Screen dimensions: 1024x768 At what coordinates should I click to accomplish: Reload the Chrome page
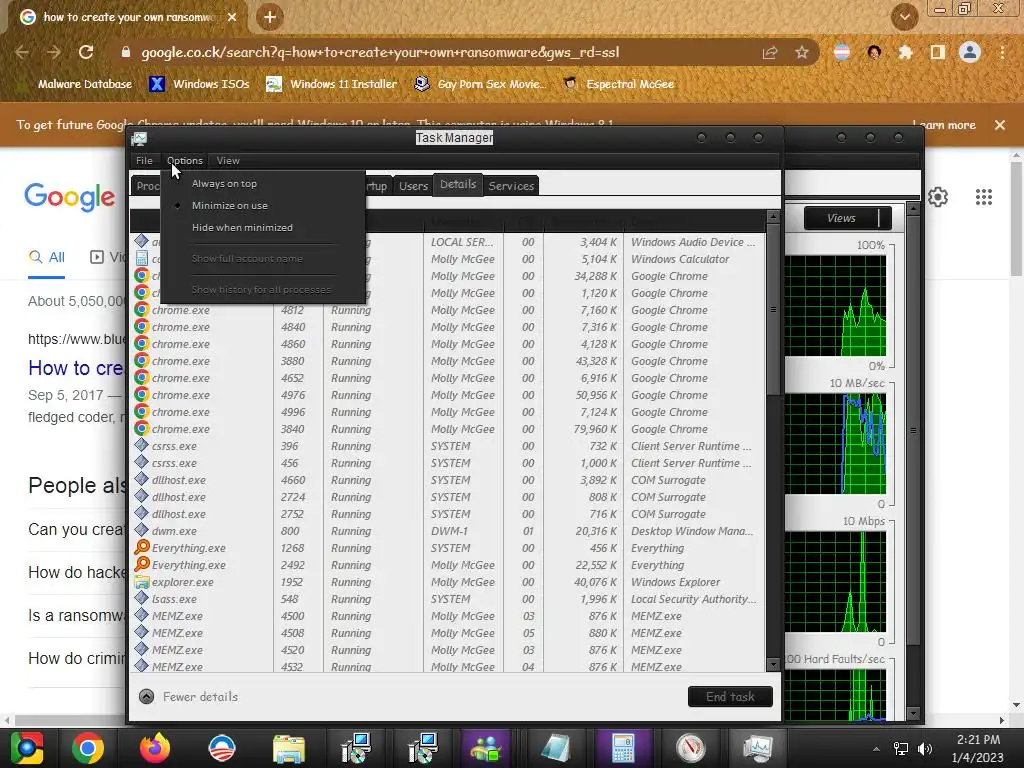pyautogui.click(x=86, y=52)
